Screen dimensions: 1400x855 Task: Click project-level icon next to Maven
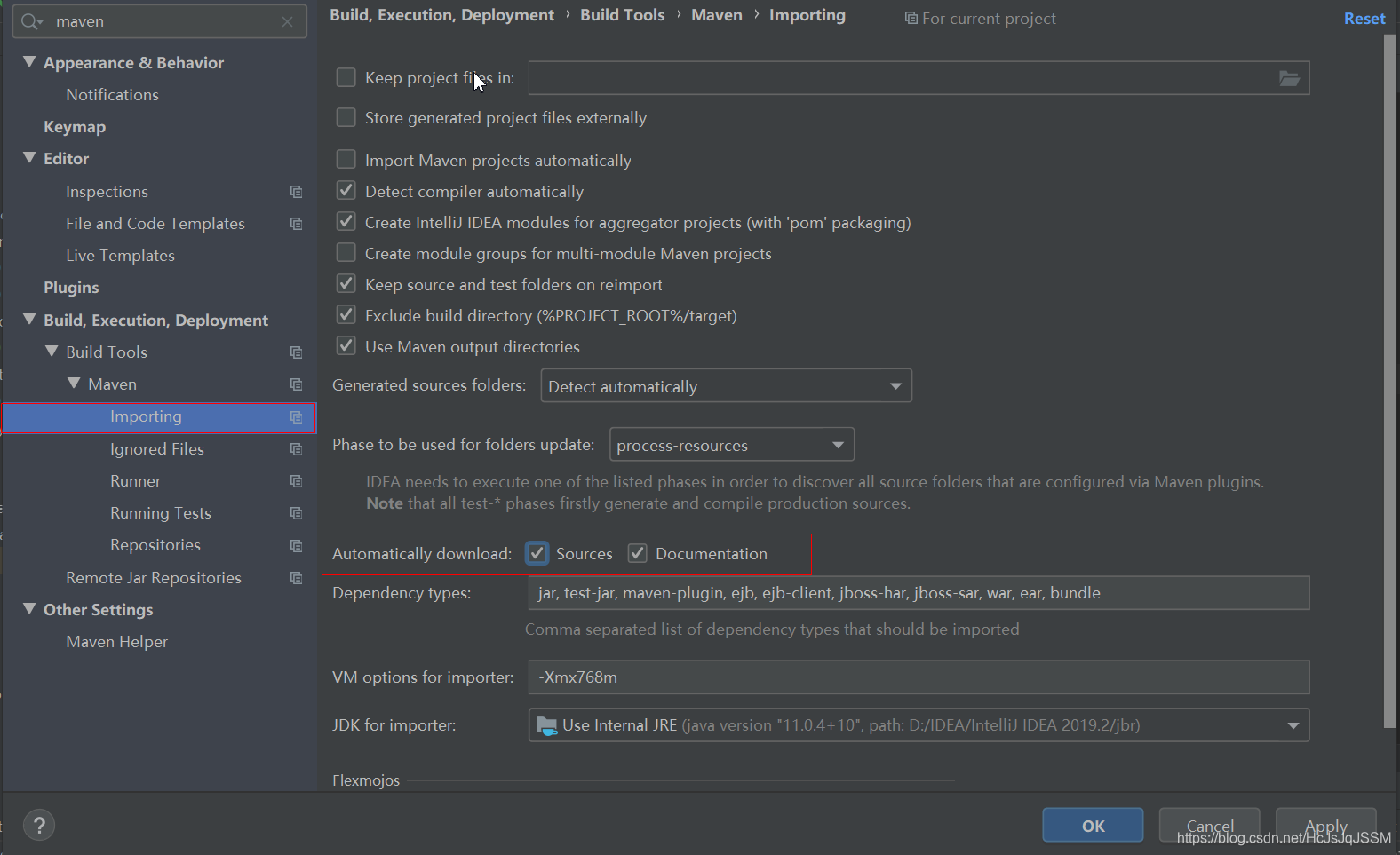(296, 384)
